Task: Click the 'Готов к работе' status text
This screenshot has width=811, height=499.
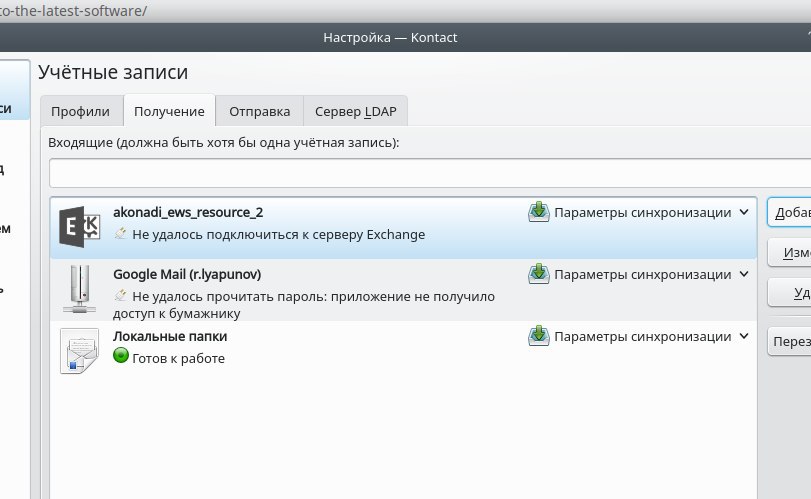Action: coord(178,358)
